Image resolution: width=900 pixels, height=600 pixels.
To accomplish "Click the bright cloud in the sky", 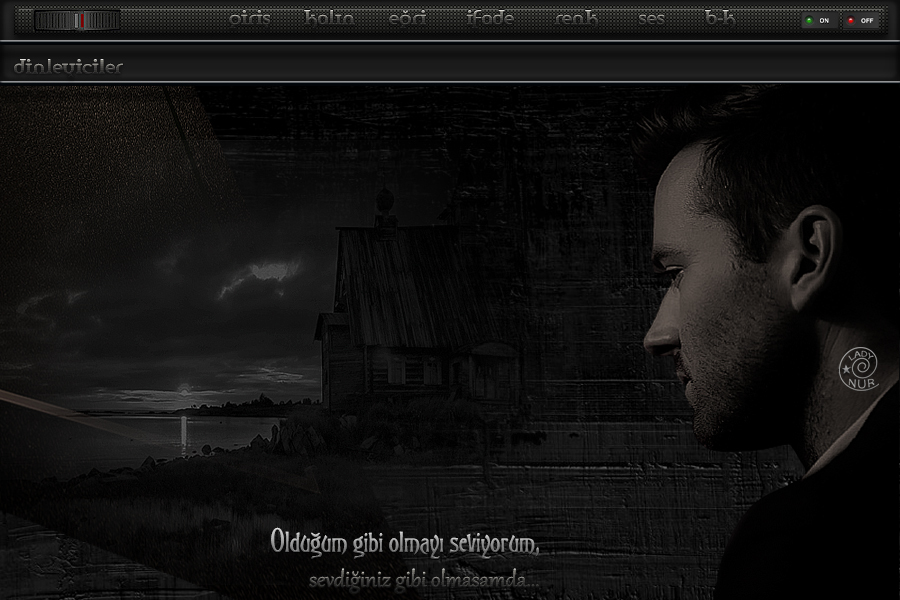I will [268, 271].
